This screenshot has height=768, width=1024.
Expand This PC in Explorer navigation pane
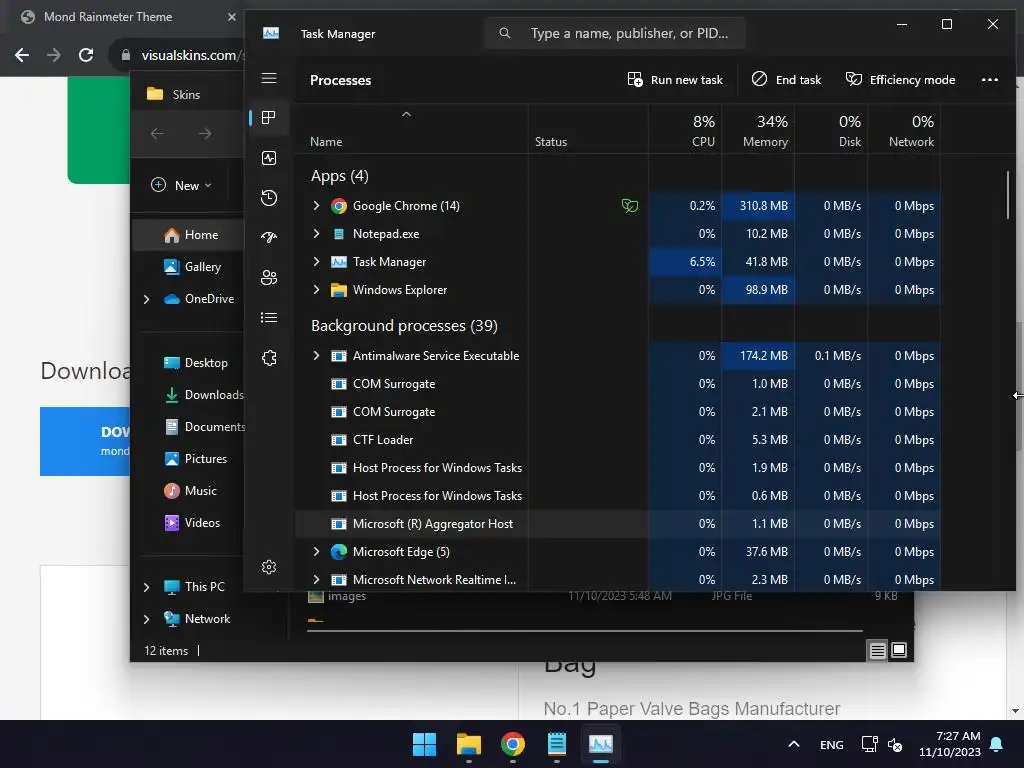click(x=147, y=587)
